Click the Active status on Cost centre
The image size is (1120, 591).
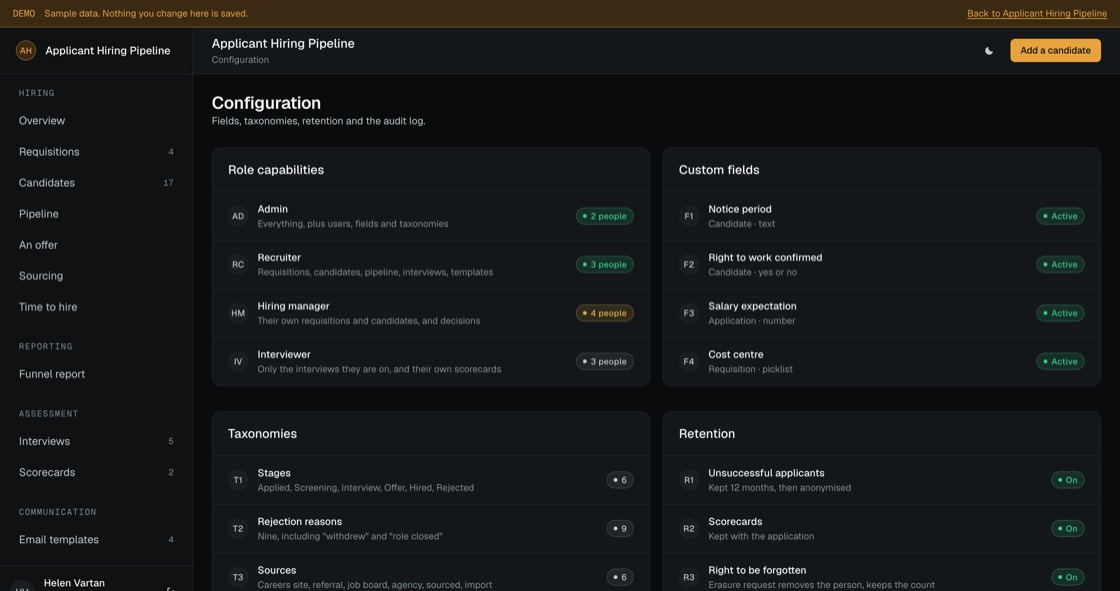[1060, 362]
